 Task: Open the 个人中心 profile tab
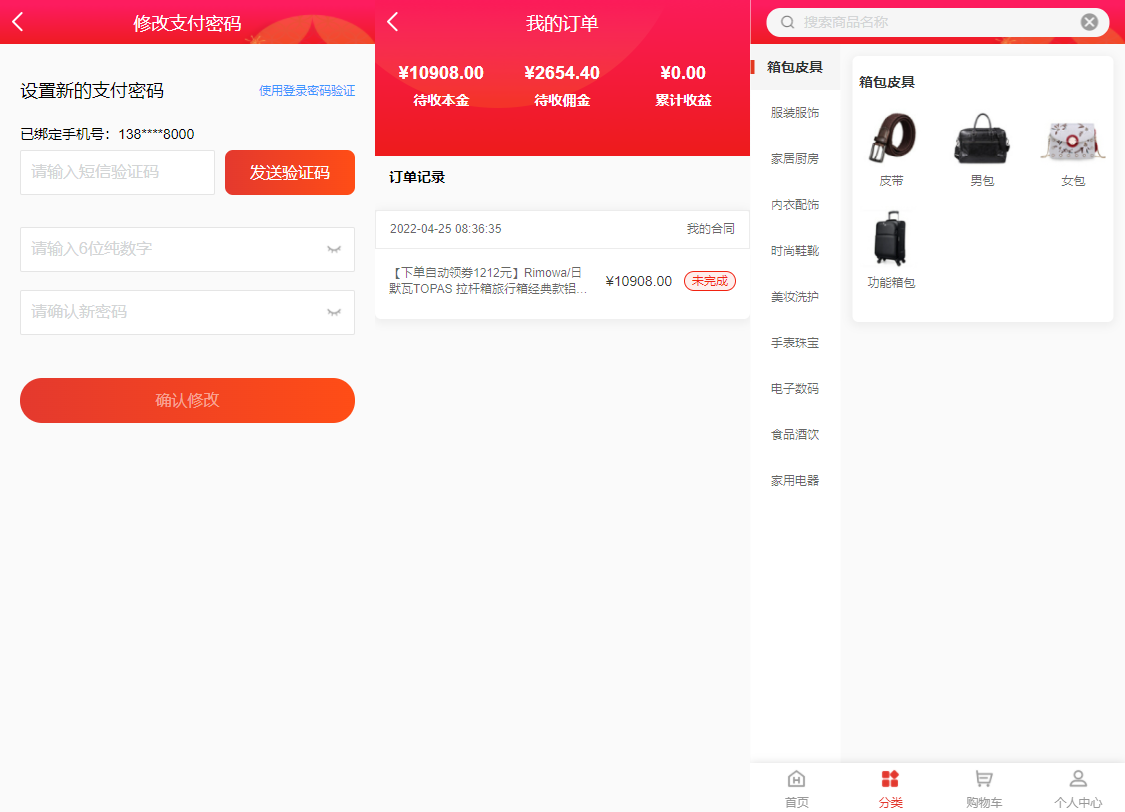point(1078,788)
